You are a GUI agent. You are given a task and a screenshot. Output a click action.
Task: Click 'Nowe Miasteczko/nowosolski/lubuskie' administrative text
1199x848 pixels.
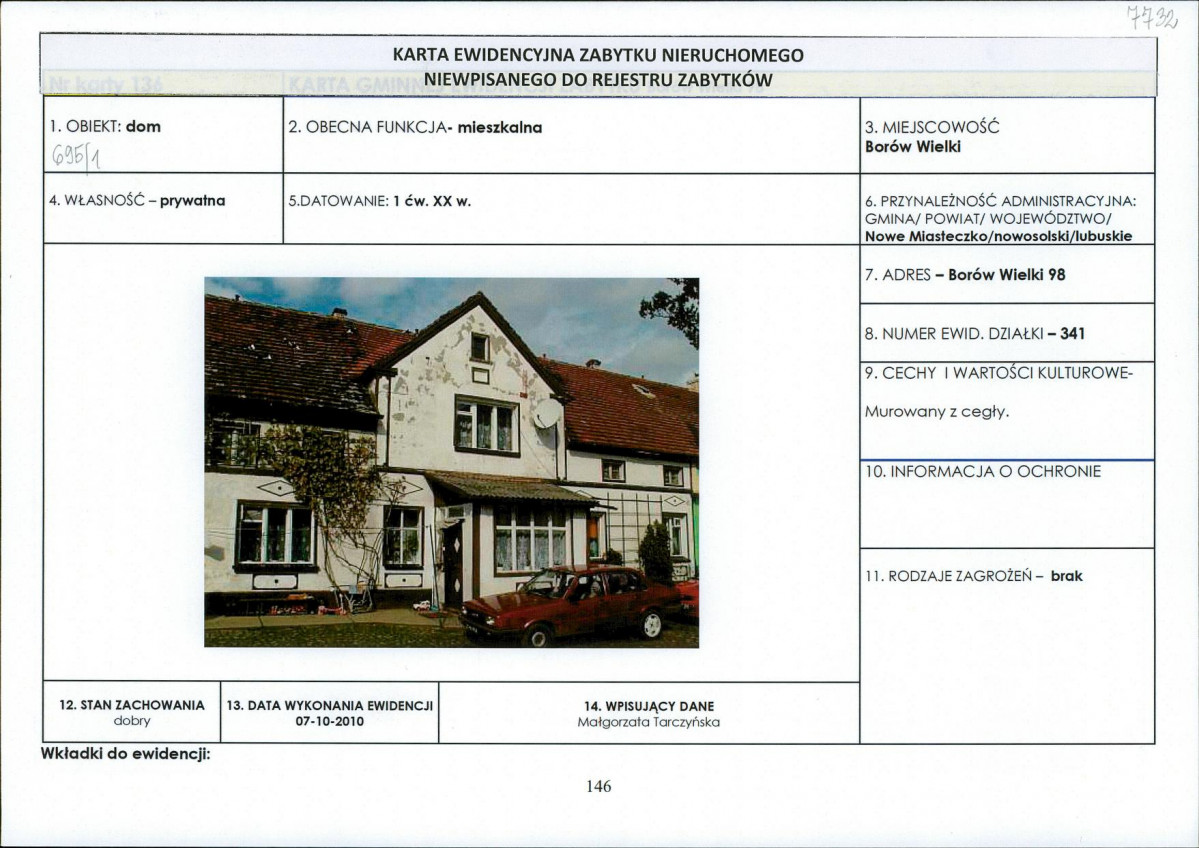point(998,236)
